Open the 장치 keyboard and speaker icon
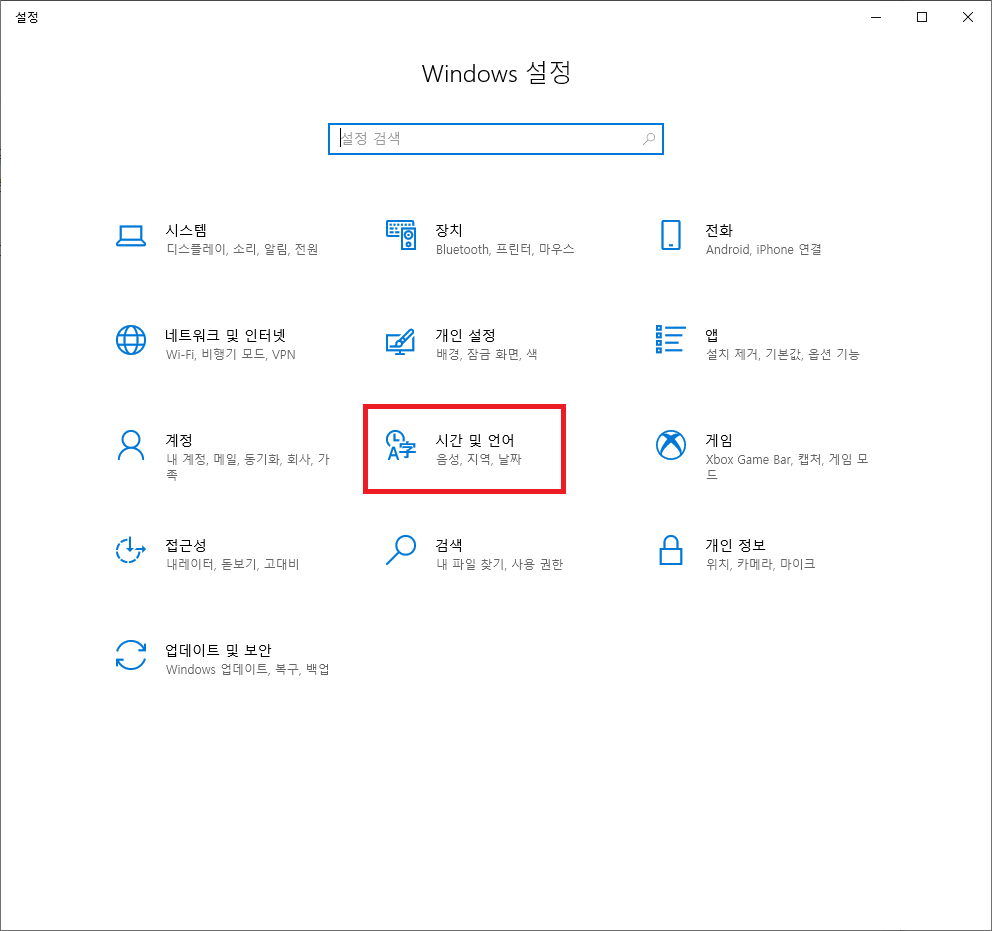Screen dimensions: 992x931 401,235
